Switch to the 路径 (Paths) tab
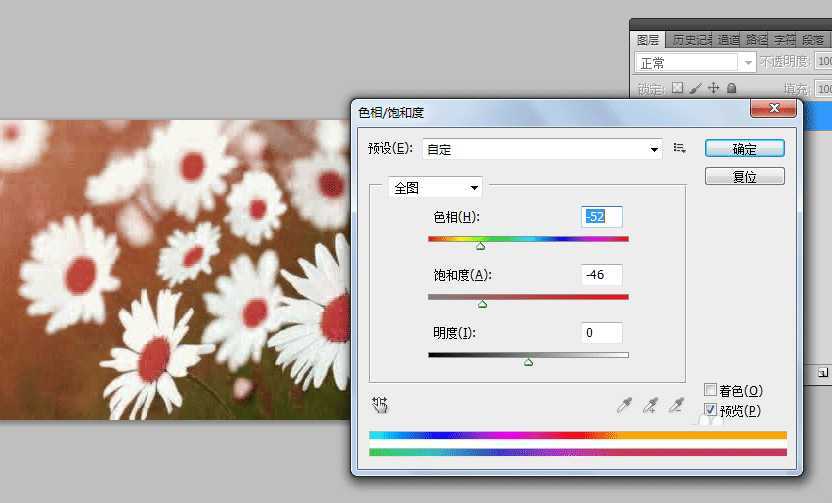The height and width of the screenshot is (503, 832). (756, 39)
